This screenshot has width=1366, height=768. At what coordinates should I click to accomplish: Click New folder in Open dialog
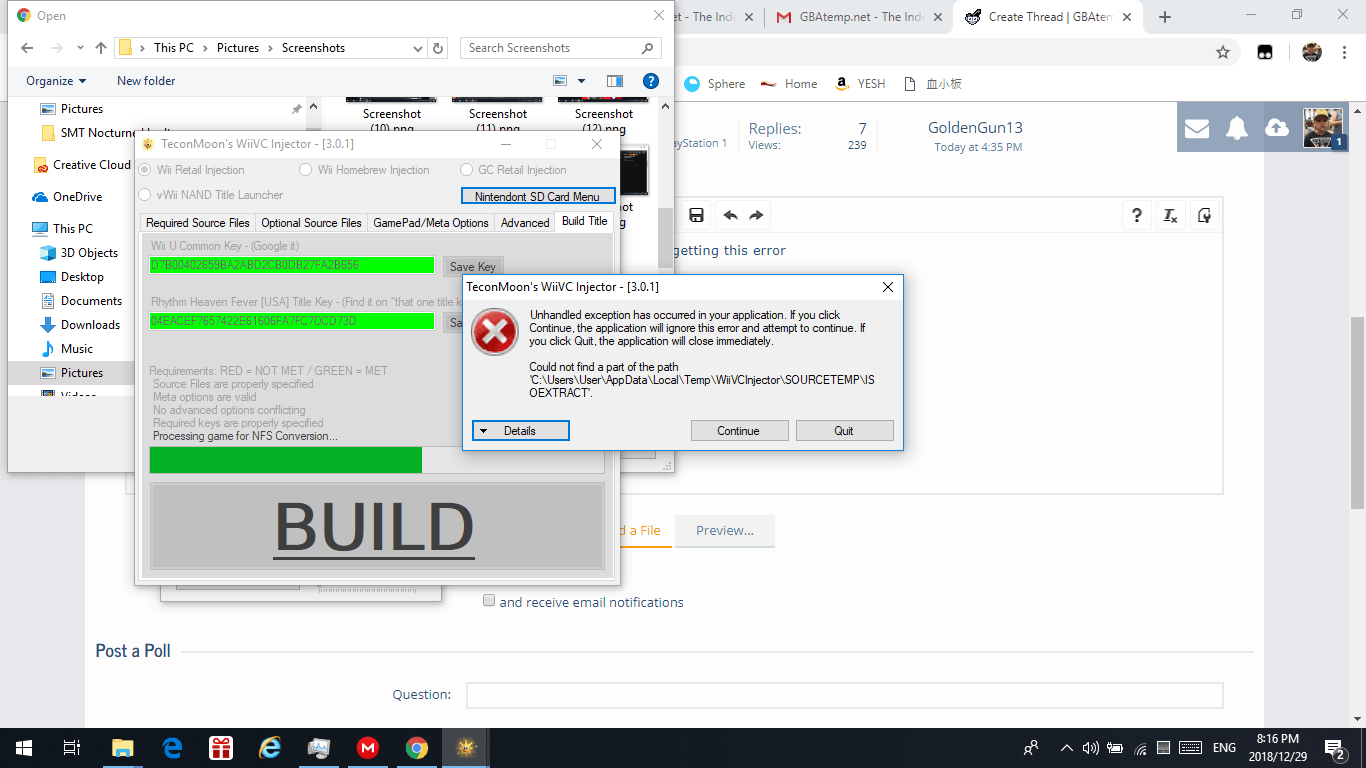pos(146,81)
